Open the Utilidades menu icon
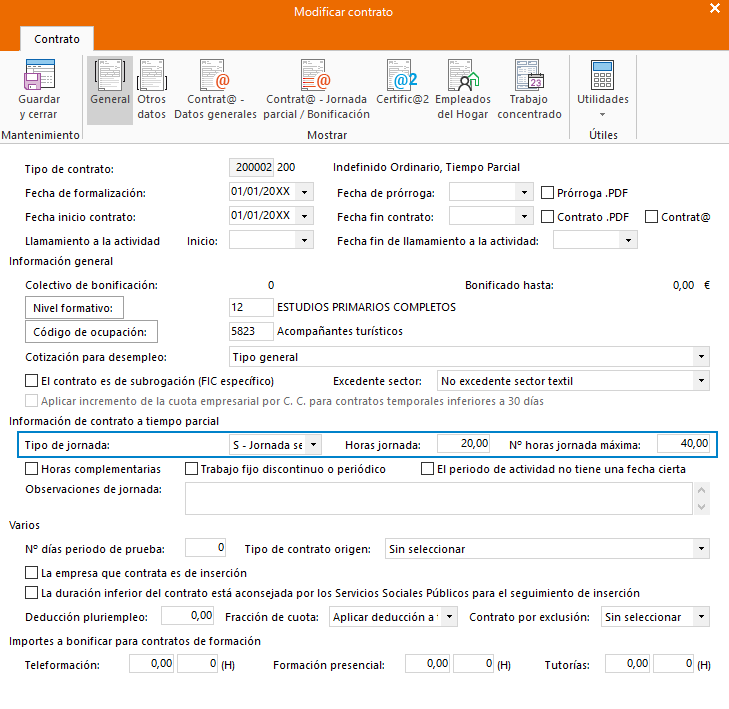The image size is (729, 709). [x=603, y=74]
